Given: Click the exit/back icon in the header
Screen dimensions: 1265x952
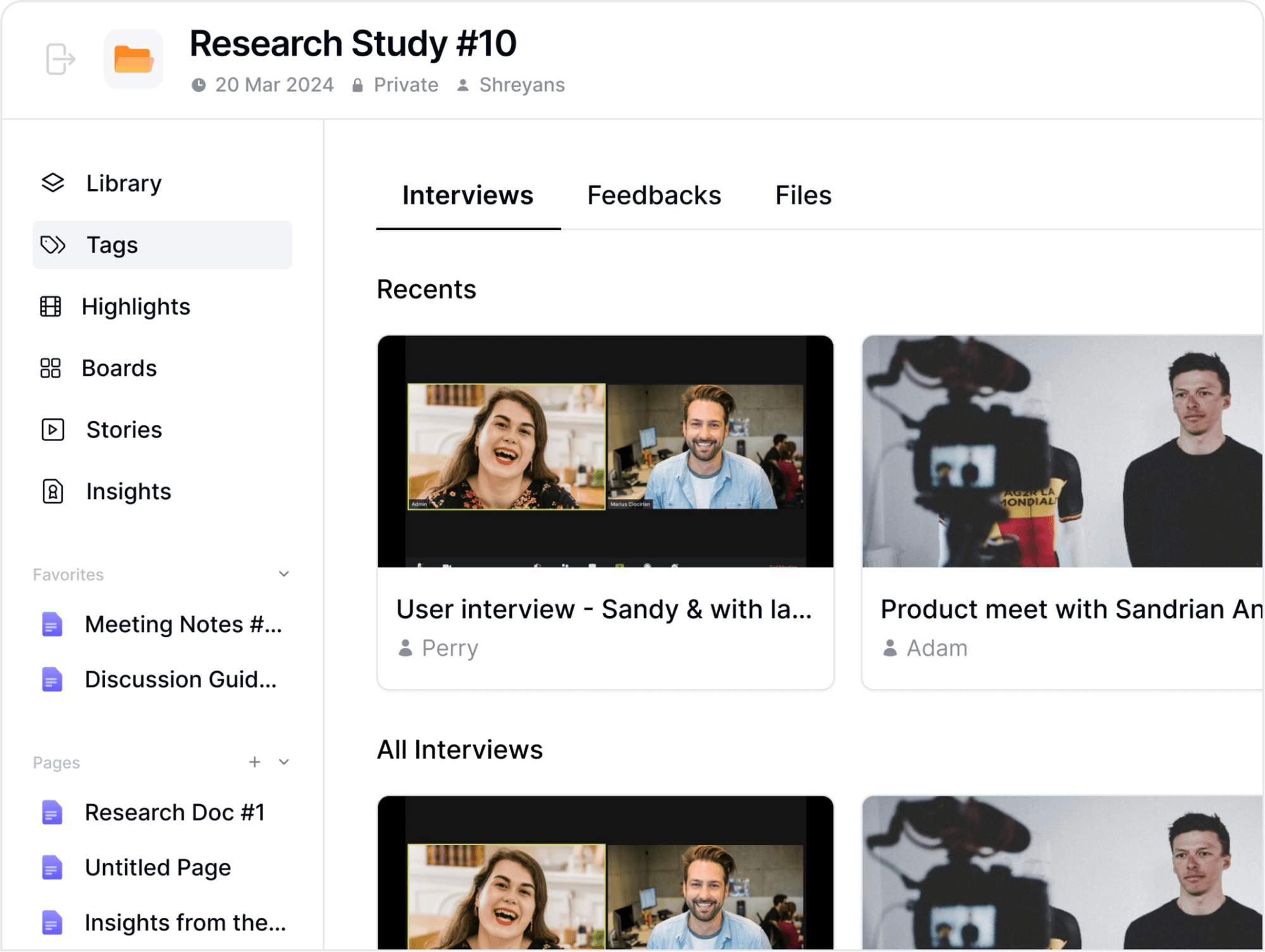Looking at the screenshot, I should click(61, 59).
